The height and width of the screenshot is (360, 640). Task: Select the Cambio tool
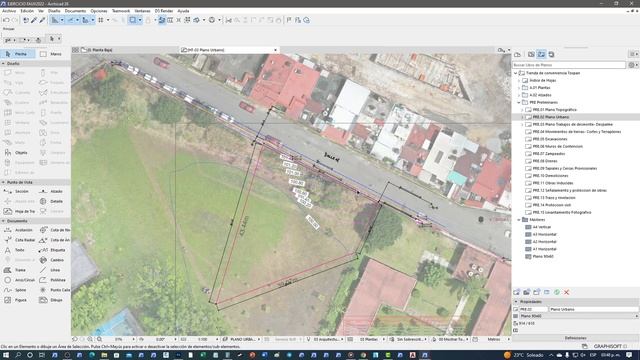tap(52, 260)
